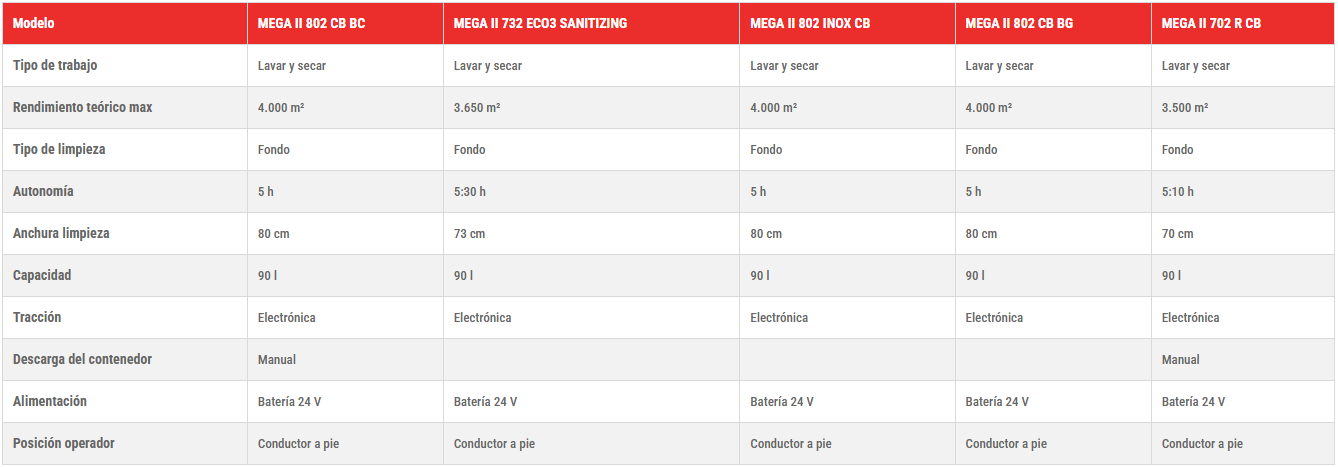Select the Posición operador row label
Viewport: 1338px width, 467px height.
[x=64, y=443]
